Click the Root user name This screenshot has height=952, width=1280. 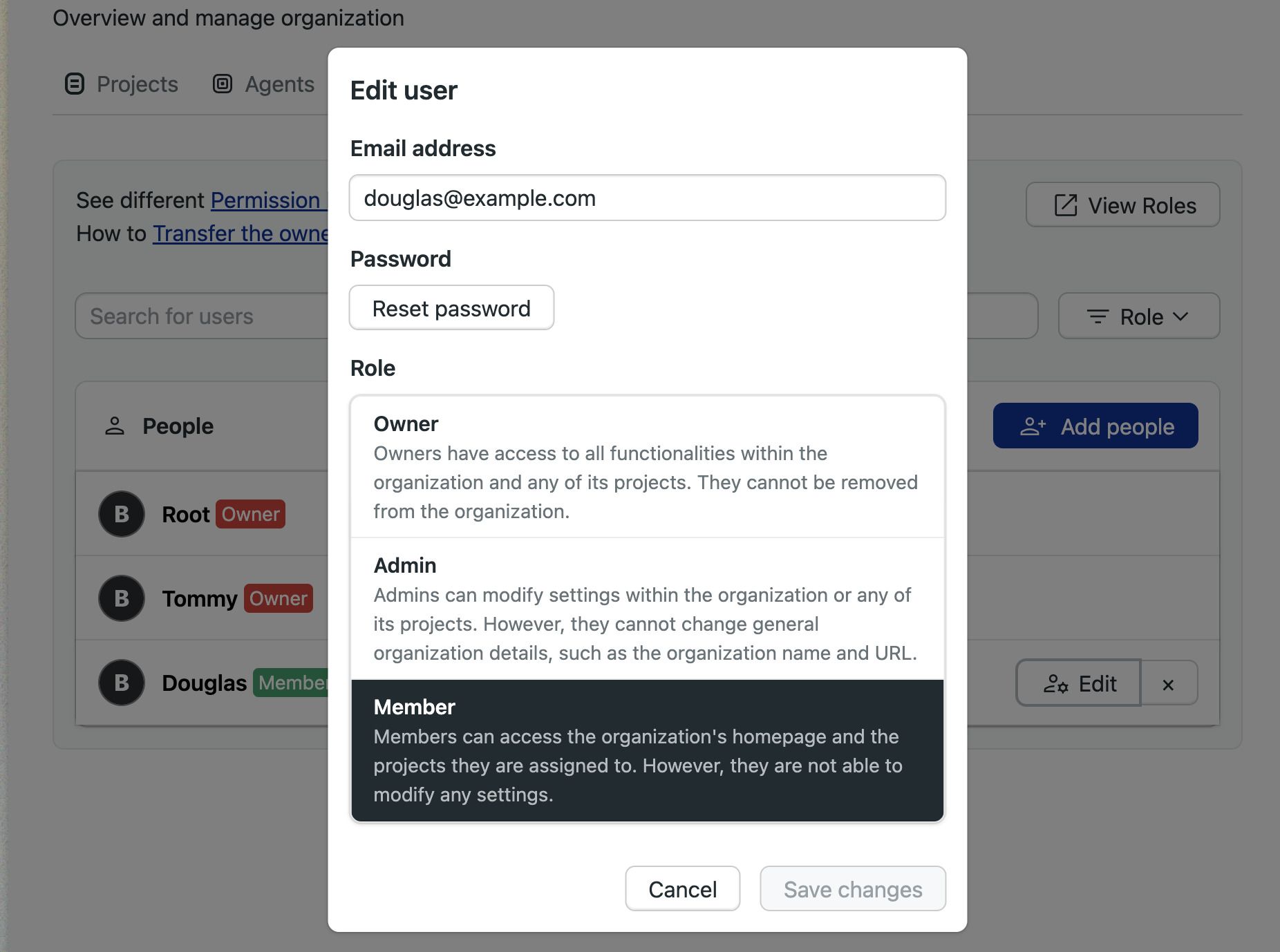(x=185, y=515)
